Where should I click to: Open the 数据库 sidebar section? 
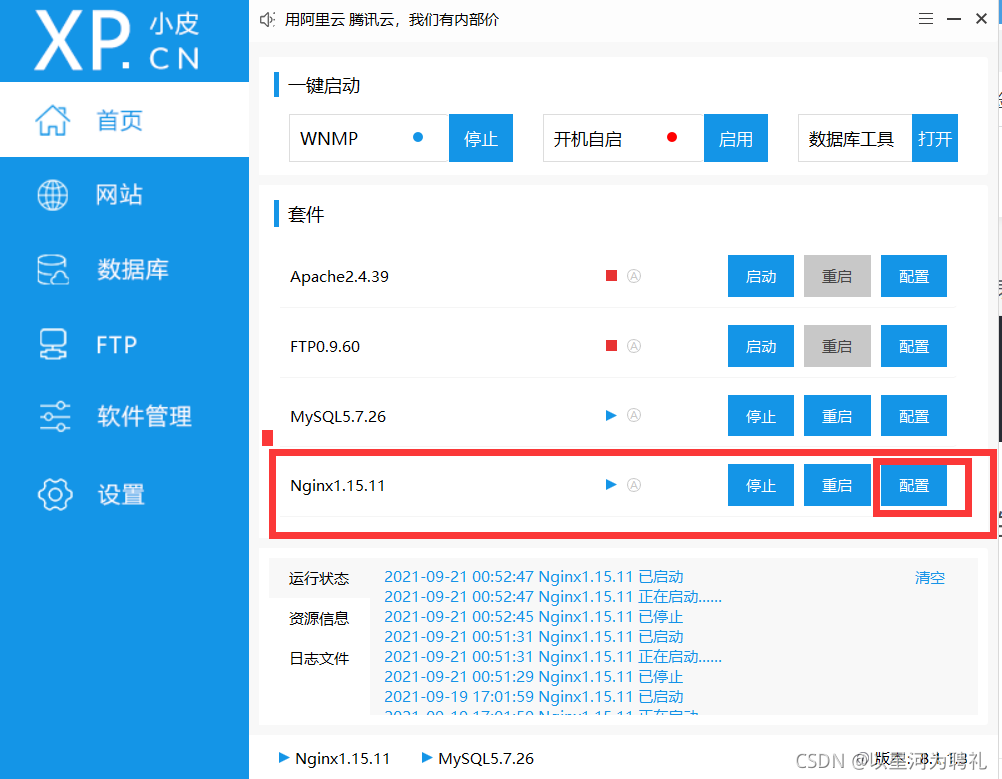point(124,269)
